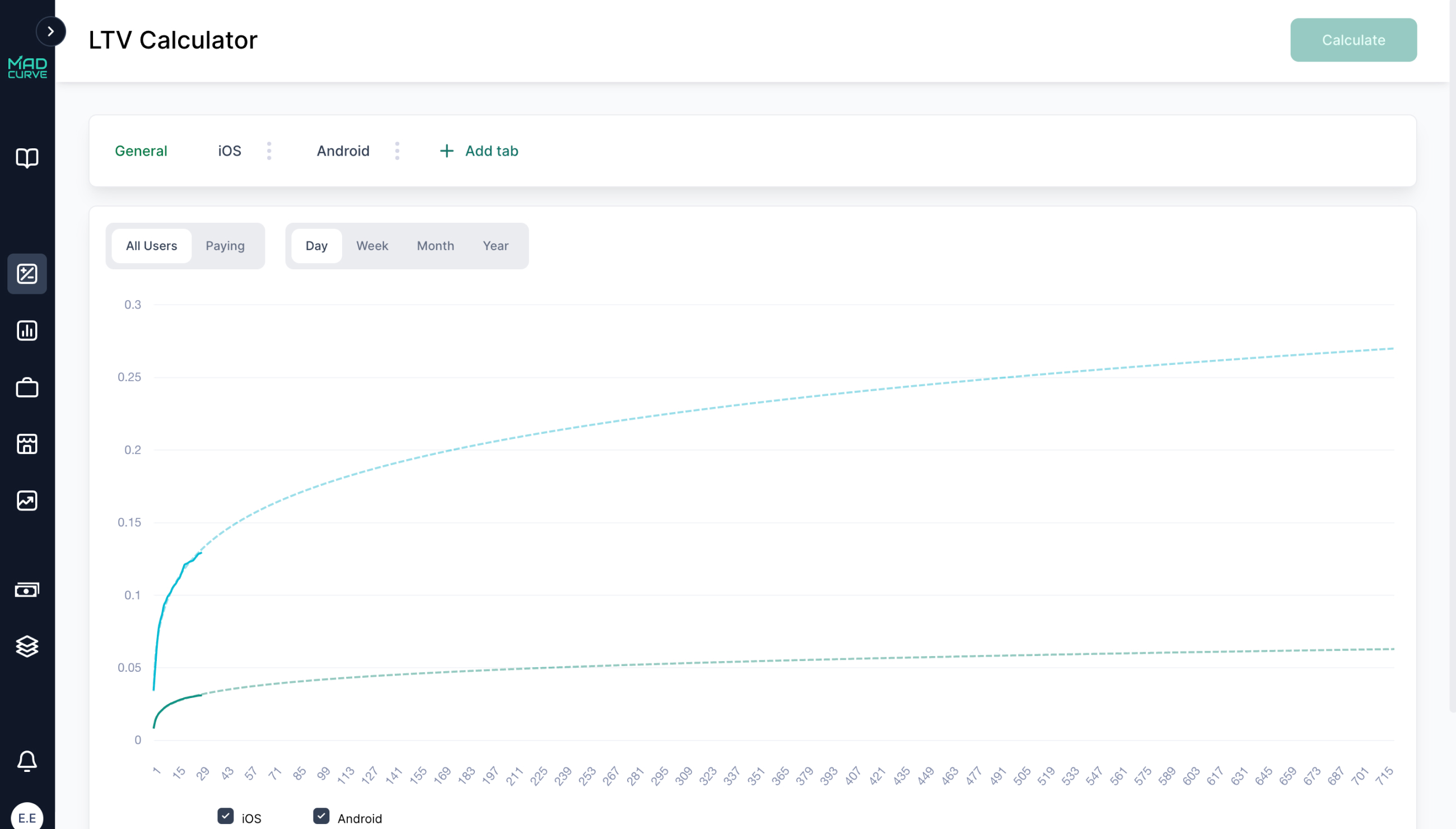1456x829 pixels.
Task: Select the trending growth chart icon
Action: coord(27,501)
